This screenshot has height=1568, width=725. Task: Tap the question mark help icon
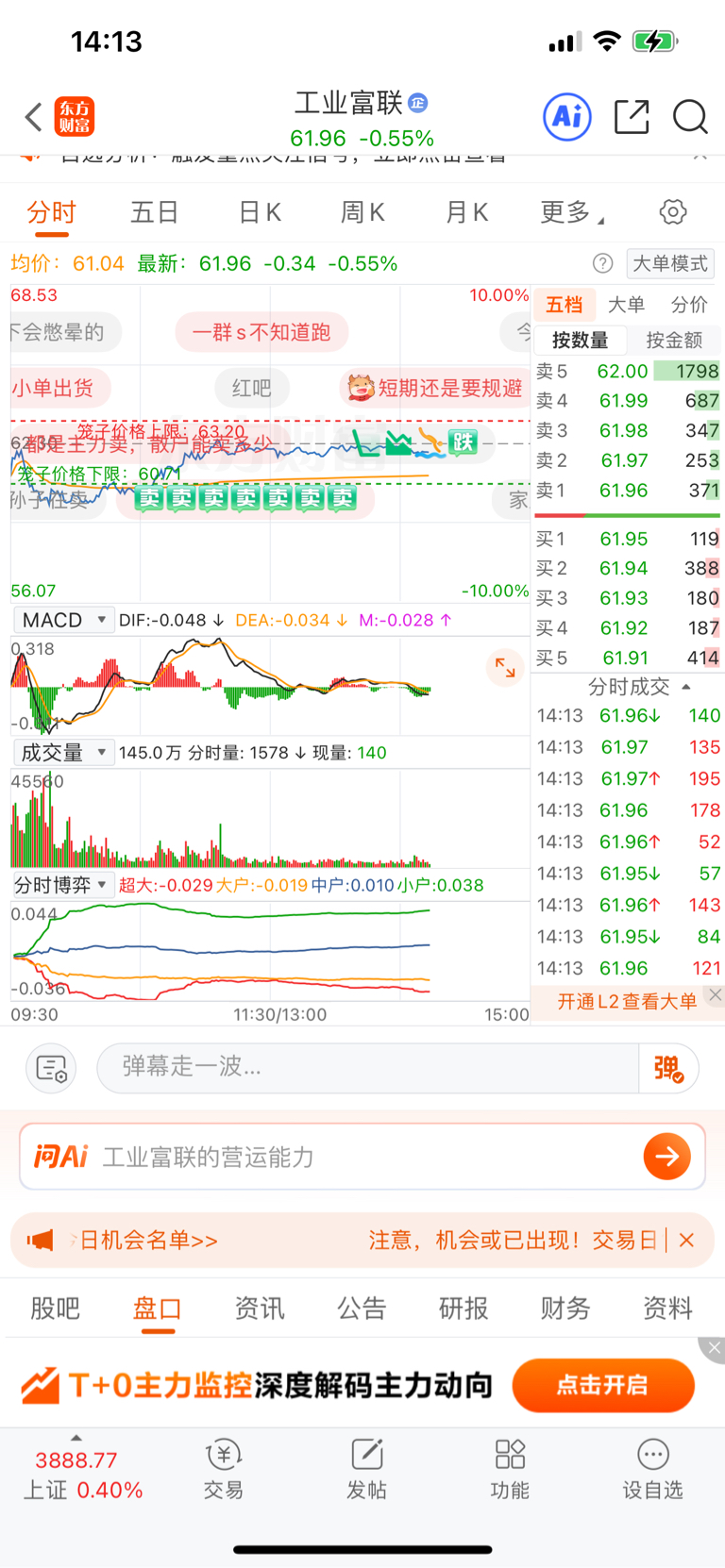pos(602,263)
